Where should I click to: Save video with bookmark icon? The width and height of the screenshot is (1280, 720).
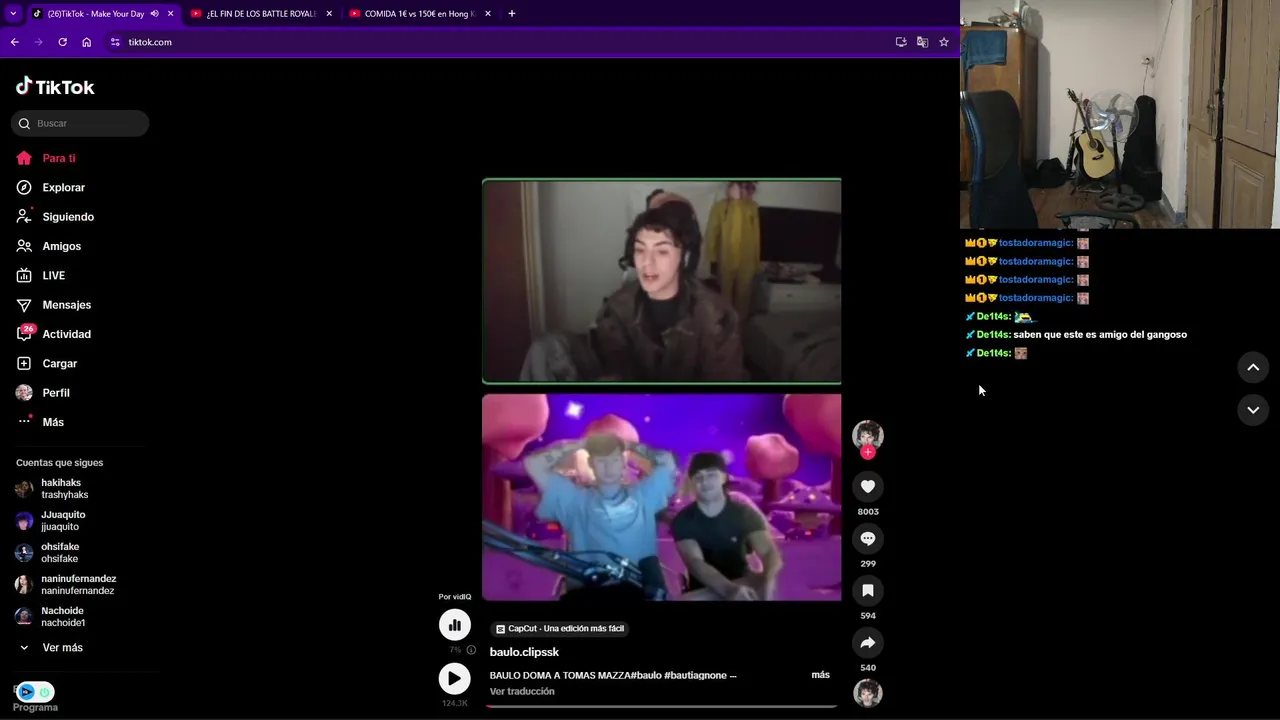[x=868, y=590]
